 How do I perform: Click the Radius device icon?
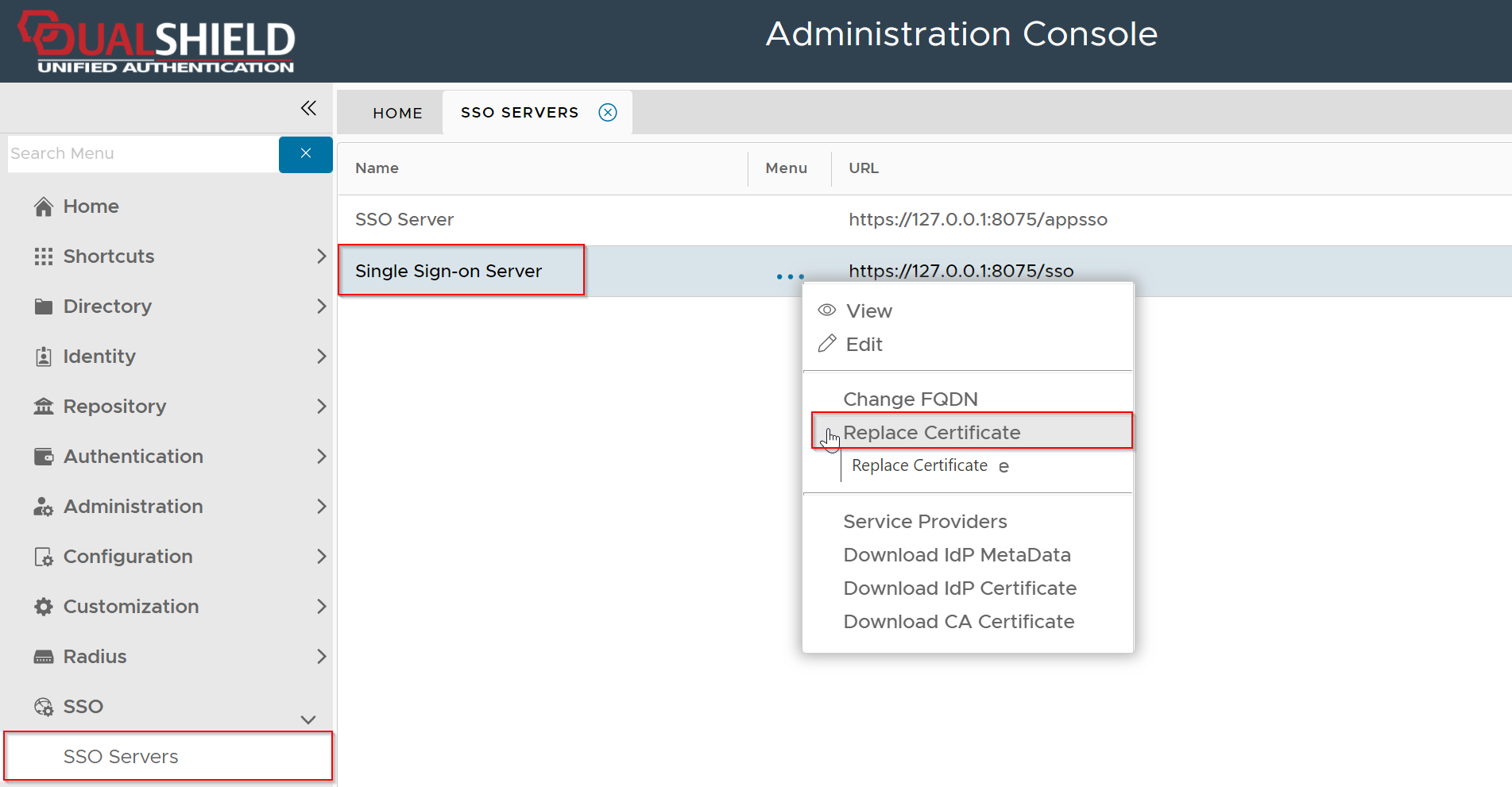pyautogui.click(x=44, y=657)
